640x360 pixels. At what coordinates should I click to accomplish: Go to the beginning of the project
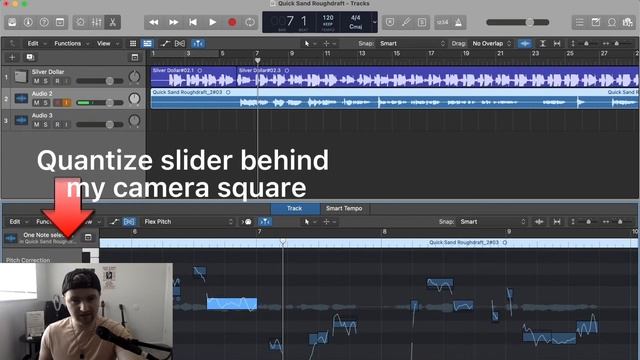pyautogui.click(x=193, y=22)
